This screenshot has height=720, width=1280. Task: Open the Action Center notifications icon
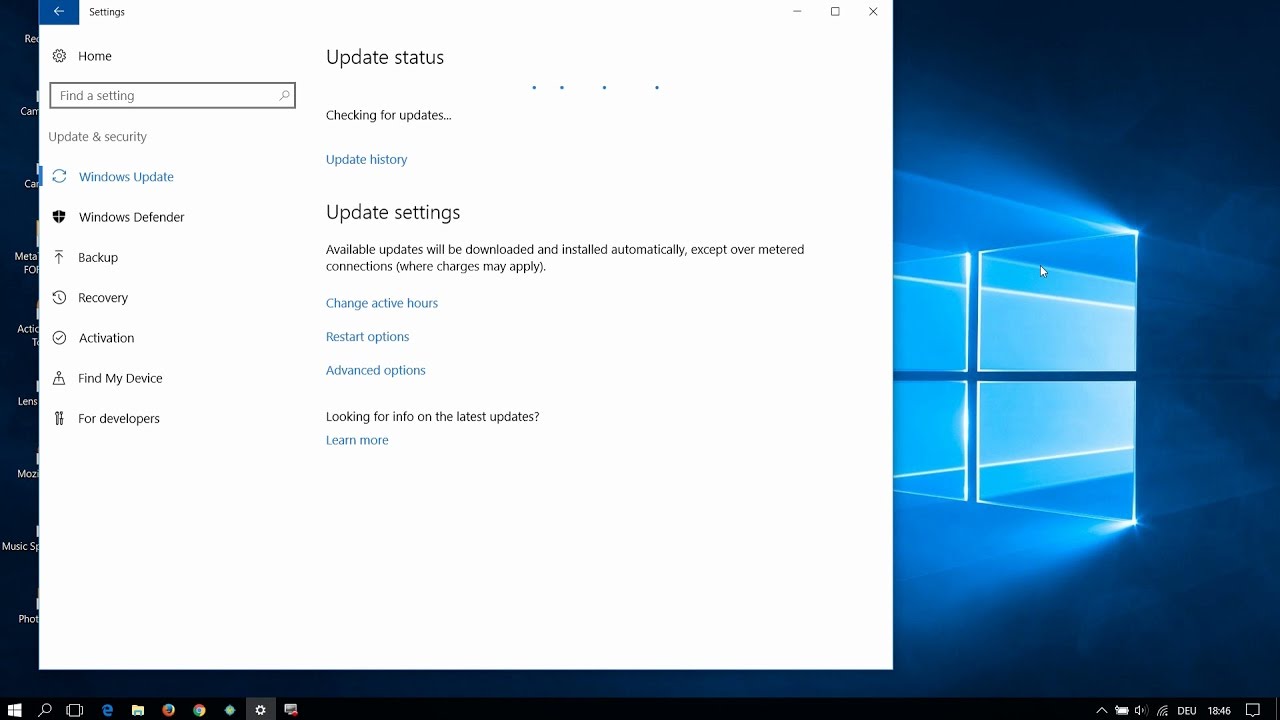pos(1253,711)
